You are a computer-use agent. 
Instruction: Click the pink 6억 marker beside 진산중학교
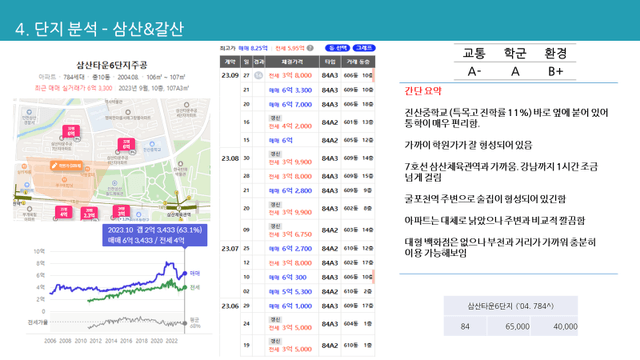coord(126,144)
